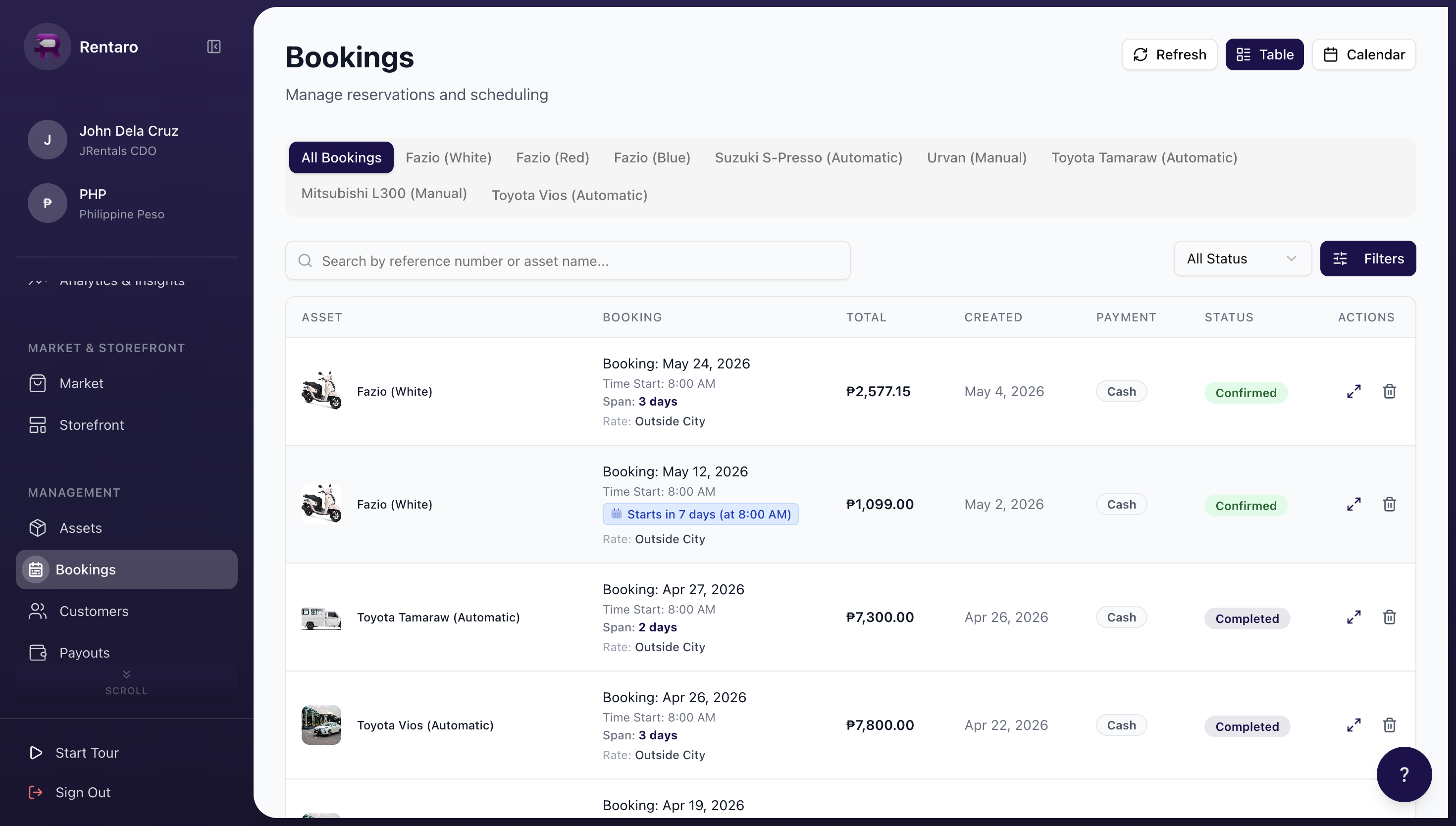1456x826 pixels.
Task: Select the Fazio (White) tab
Action: (x=449, y=157)
